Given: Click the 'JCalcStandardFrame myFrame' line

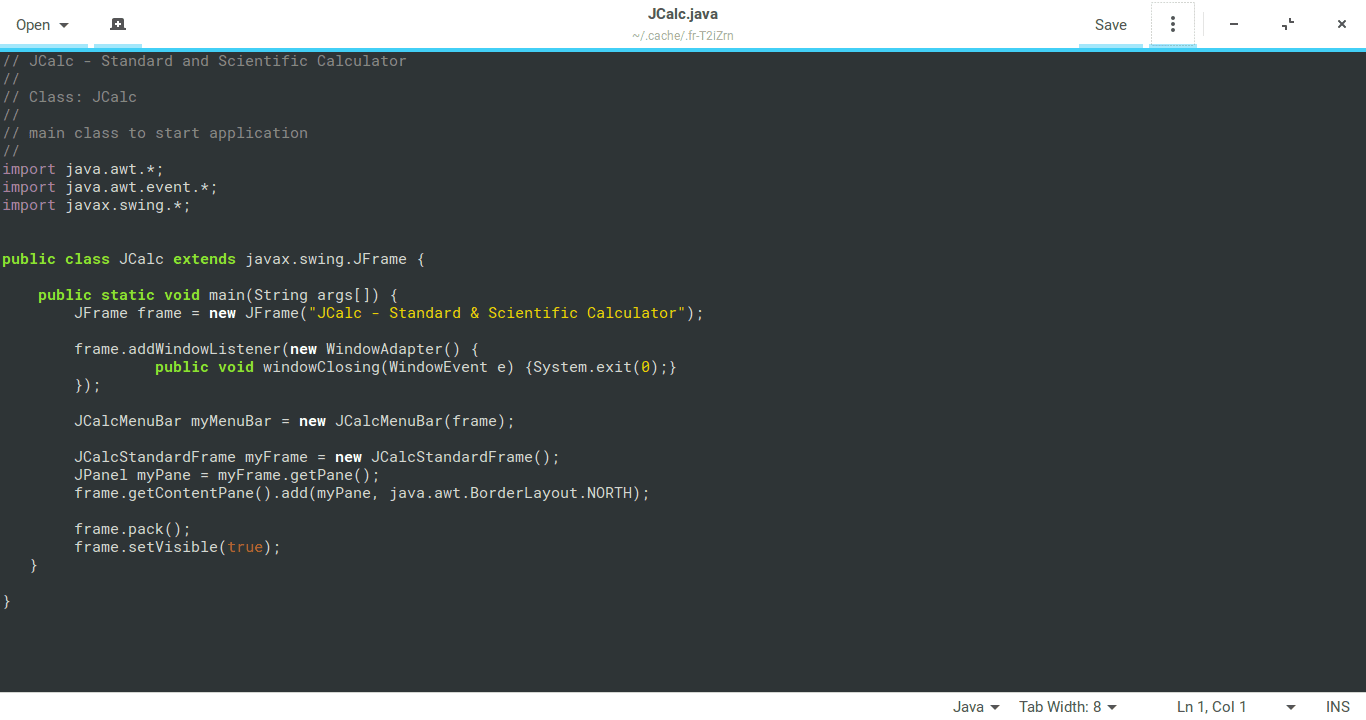Looking at the screenshot, I should (x=317, y=457).
